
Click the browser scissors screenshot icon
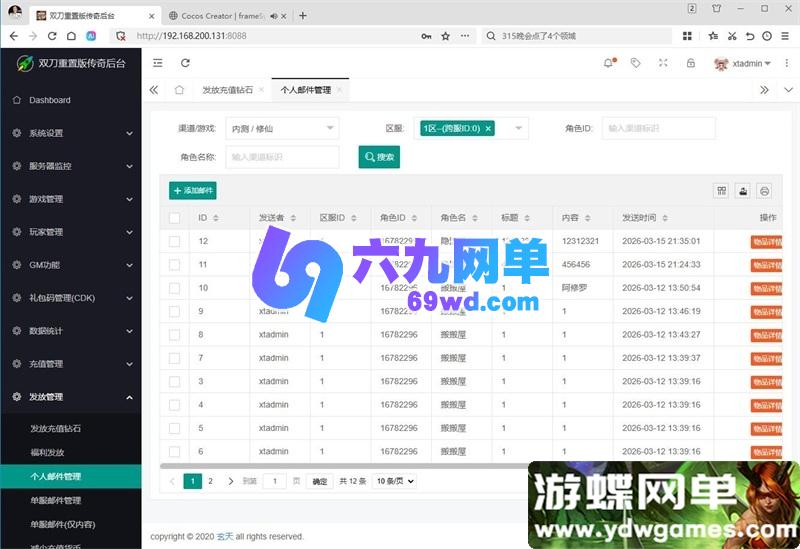[x=732, y=36]
